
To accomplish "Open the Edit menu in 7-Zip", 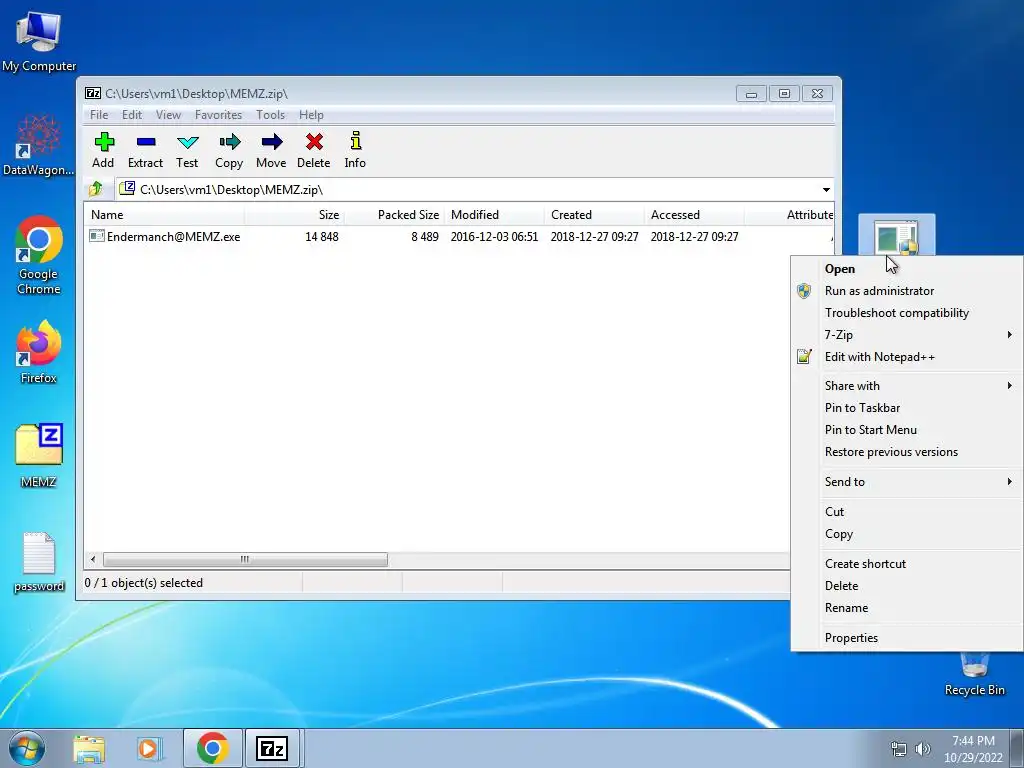I will (132, 115).
